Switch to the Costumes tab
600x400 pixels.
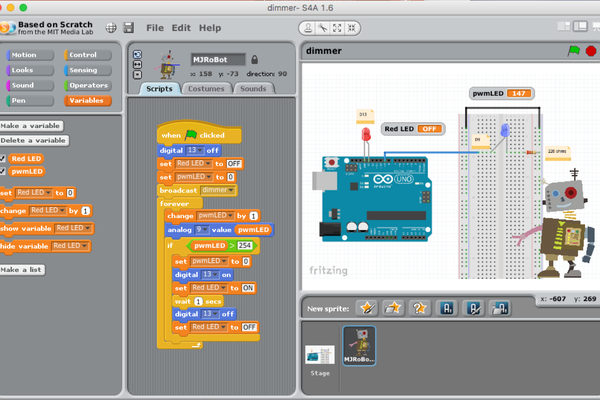click(x=206, y=88)
